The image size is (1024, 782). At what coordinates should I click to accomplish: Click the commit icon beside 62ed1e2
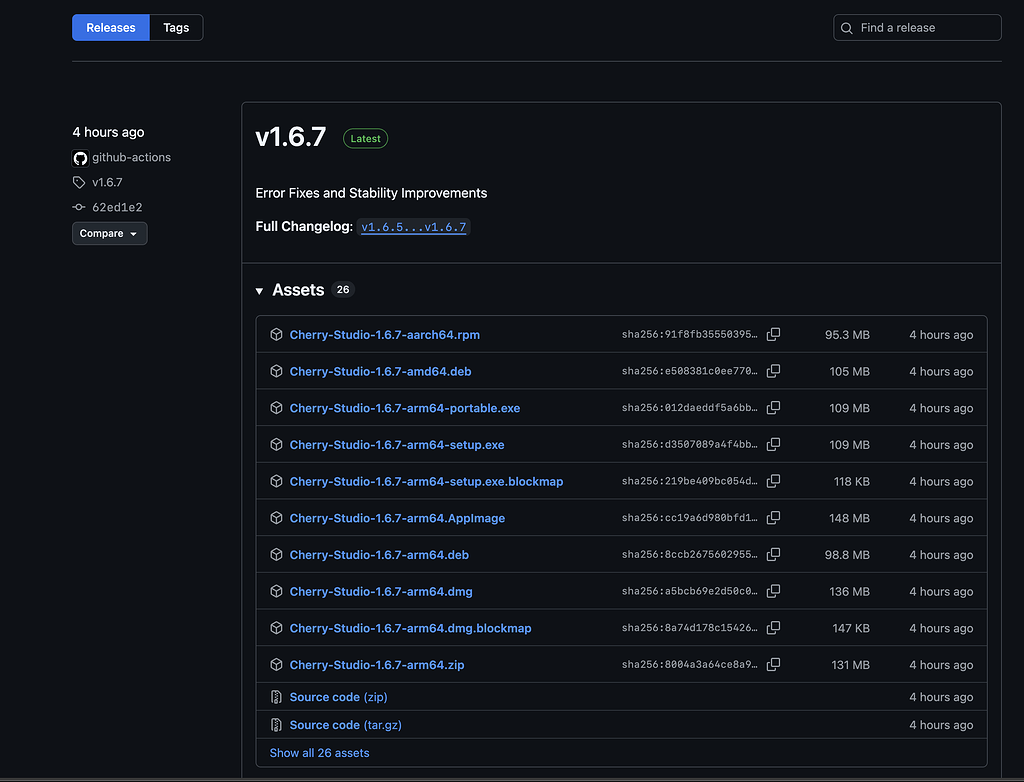pyautogui.click(x=79, y=207)
